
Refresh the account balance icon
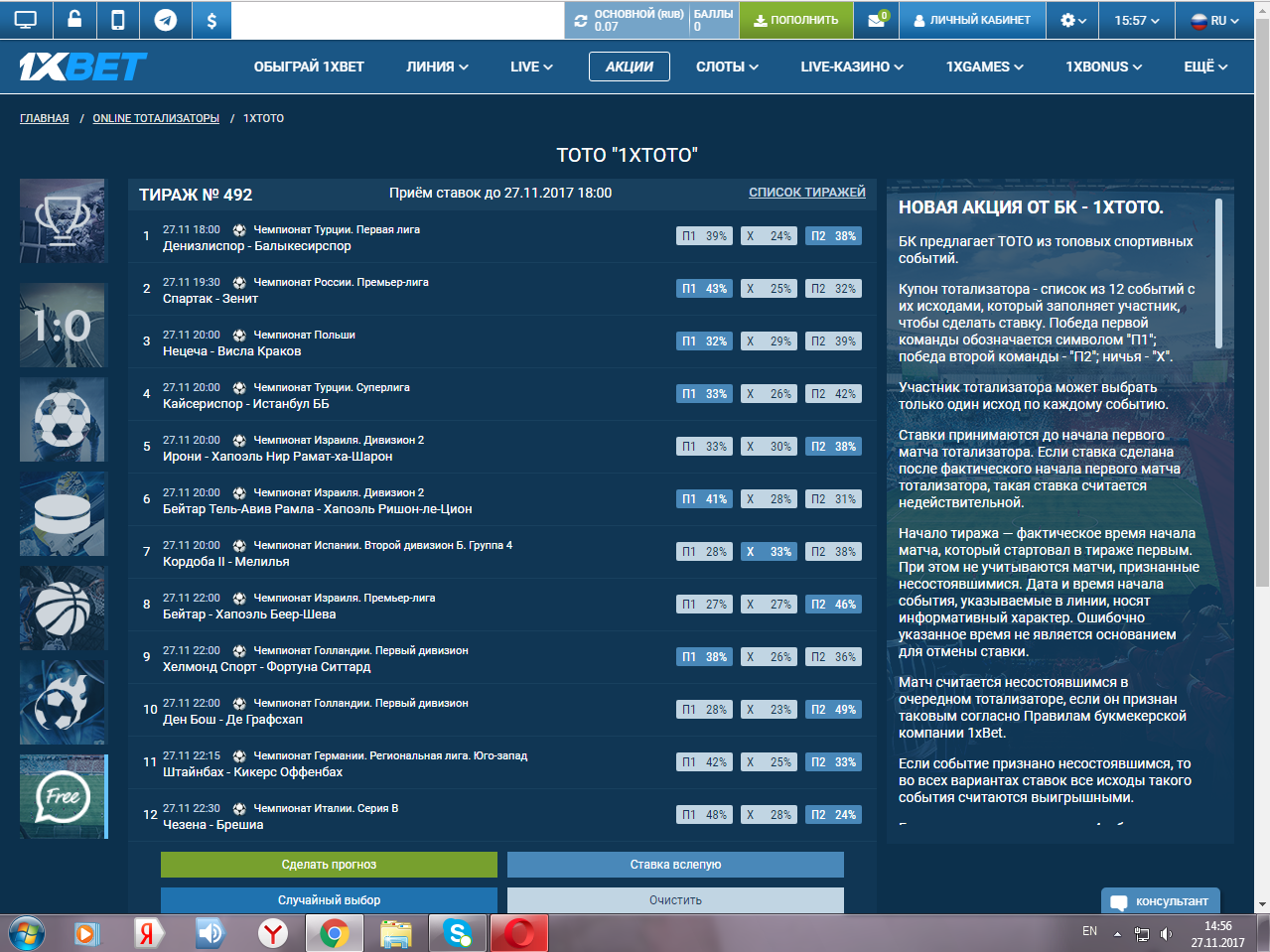click(x=581, y=20)
